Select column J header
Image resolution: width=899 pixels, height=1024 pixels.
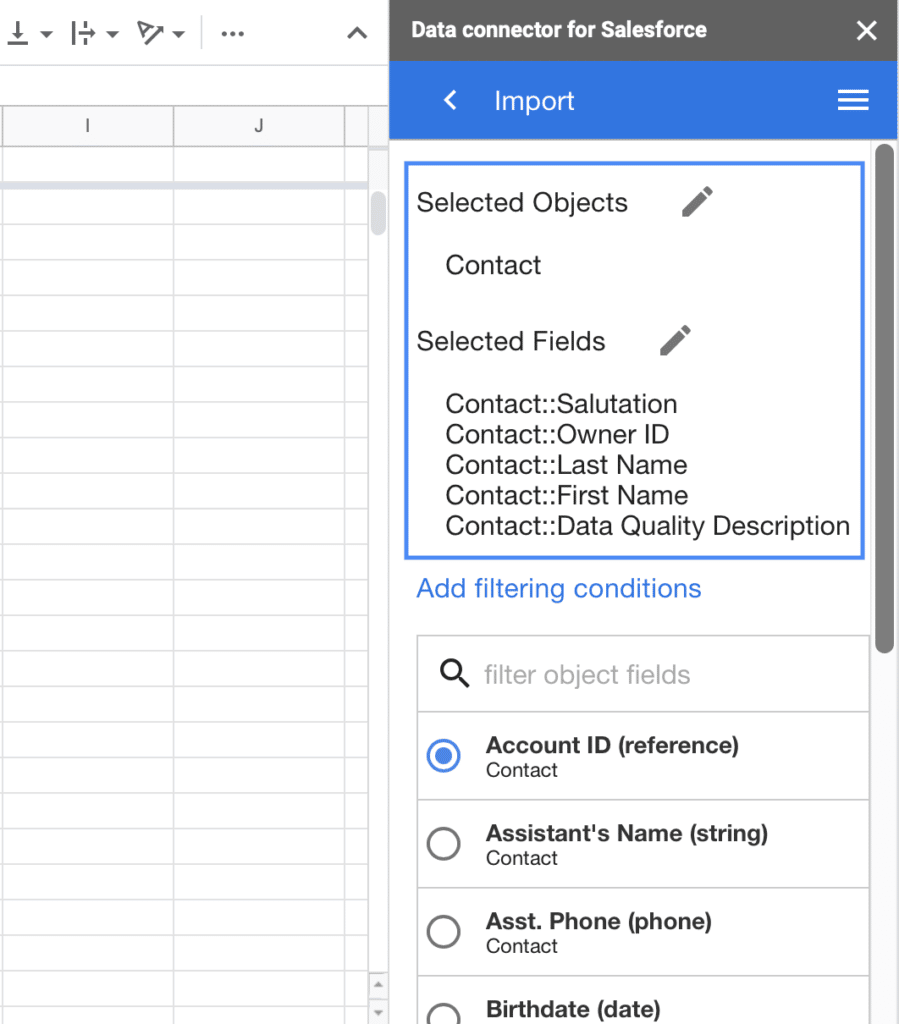tap(259, 125)
